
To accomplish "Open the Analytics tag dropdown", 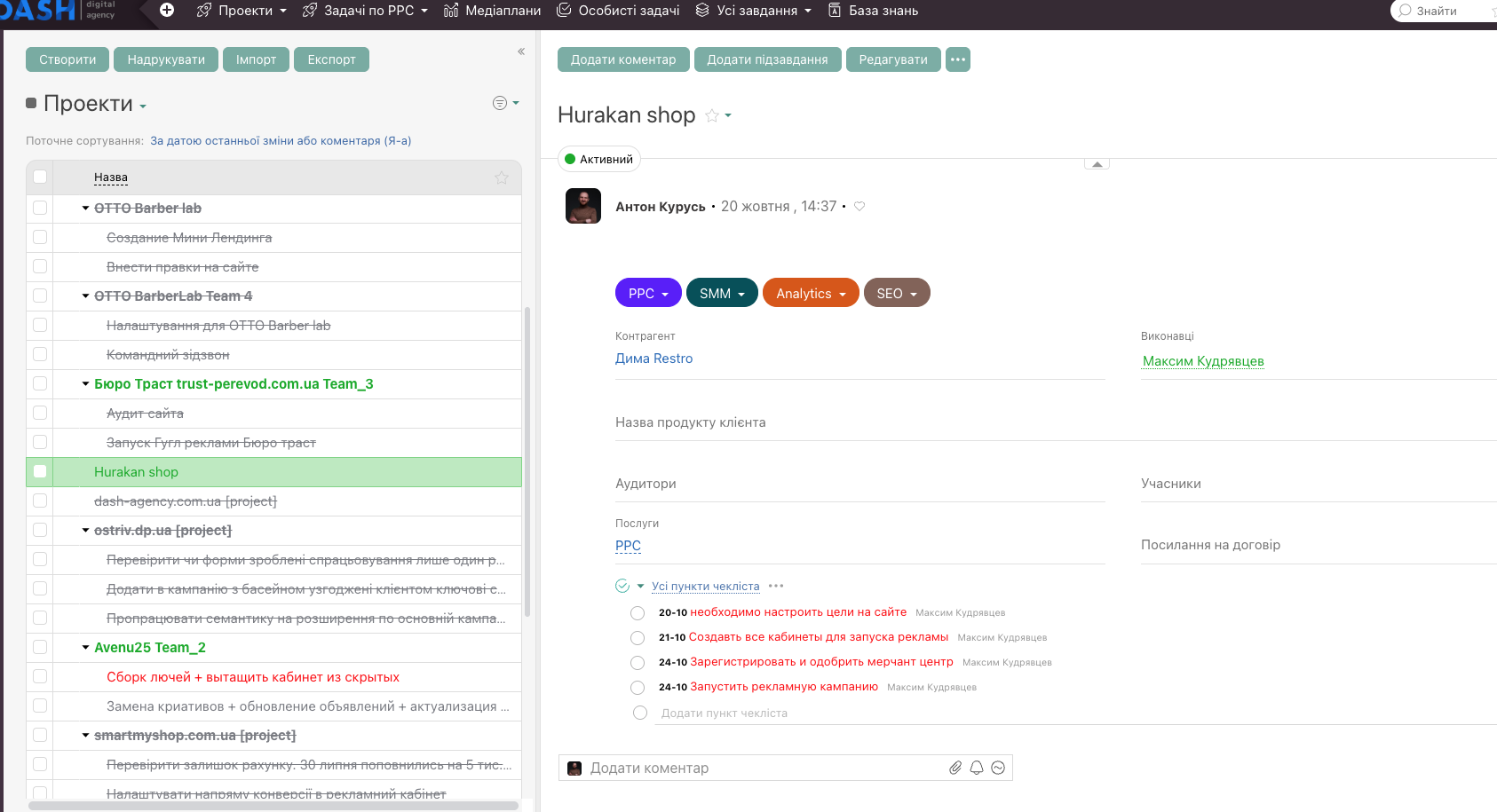I will coord(811,293).
